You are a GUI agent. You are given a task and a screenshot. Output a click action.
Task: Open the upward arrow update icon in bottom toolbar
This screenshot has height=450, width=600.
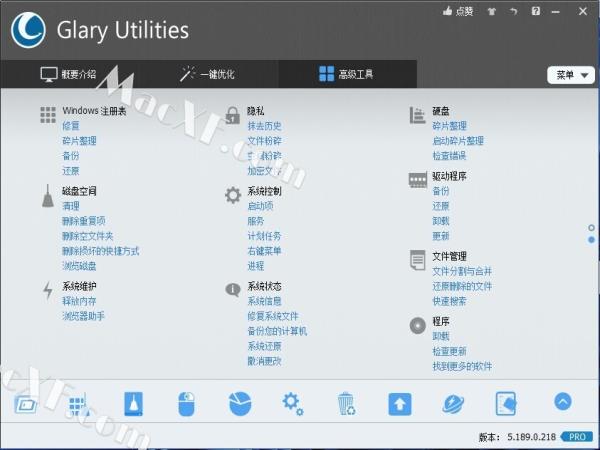click(x=400, y=404)
